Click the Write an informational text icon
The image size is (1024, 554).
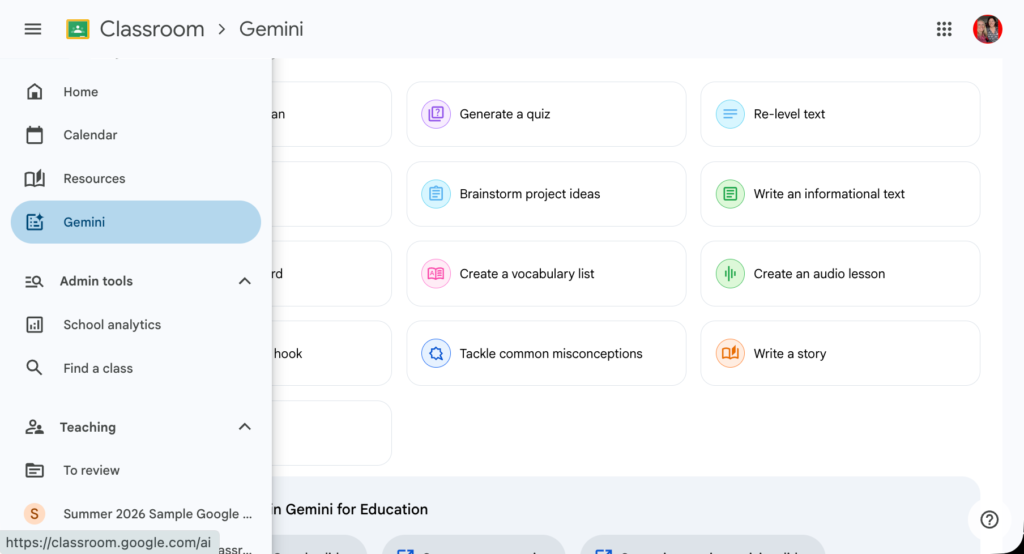click(730, 194)
